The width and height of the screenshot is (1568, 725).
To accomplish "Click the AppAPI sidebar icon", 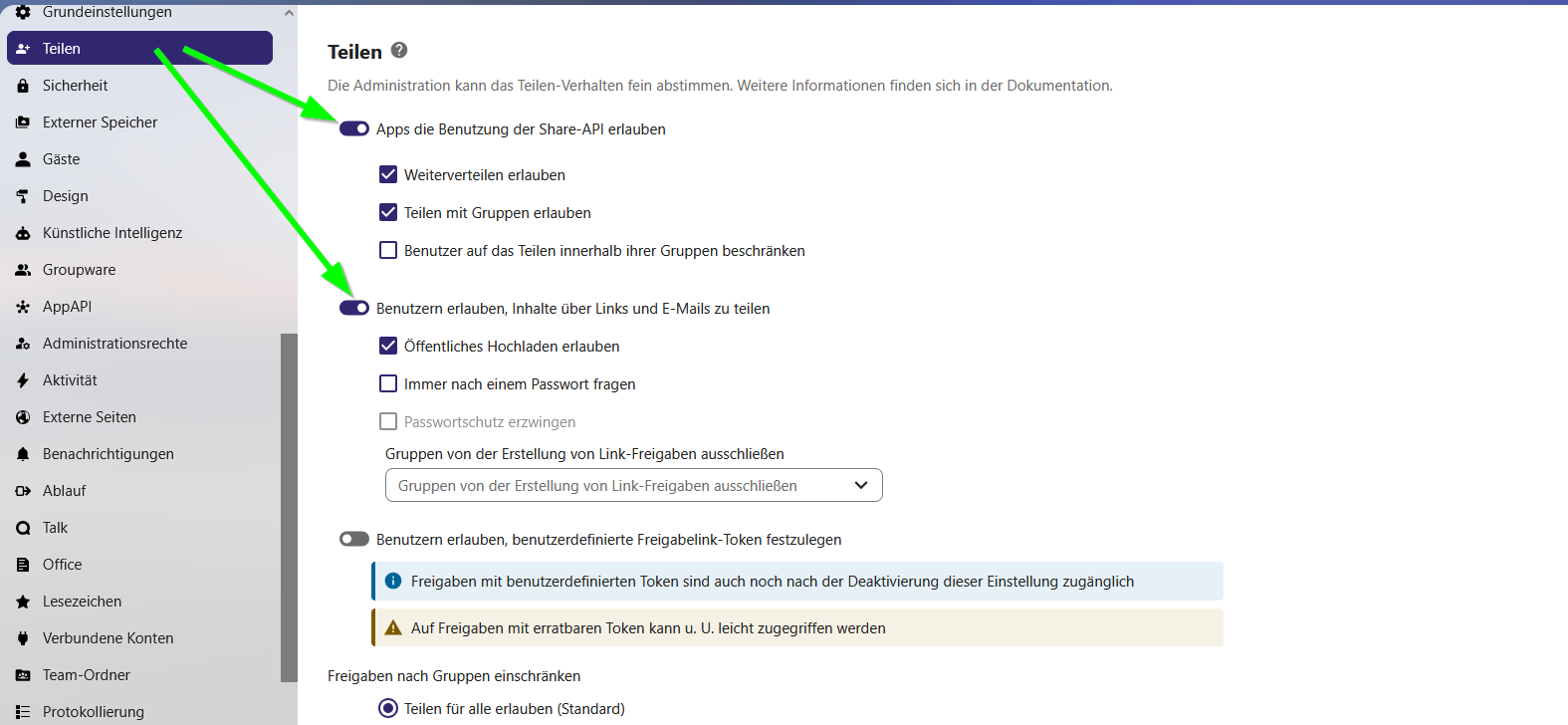I will [23, 307].
